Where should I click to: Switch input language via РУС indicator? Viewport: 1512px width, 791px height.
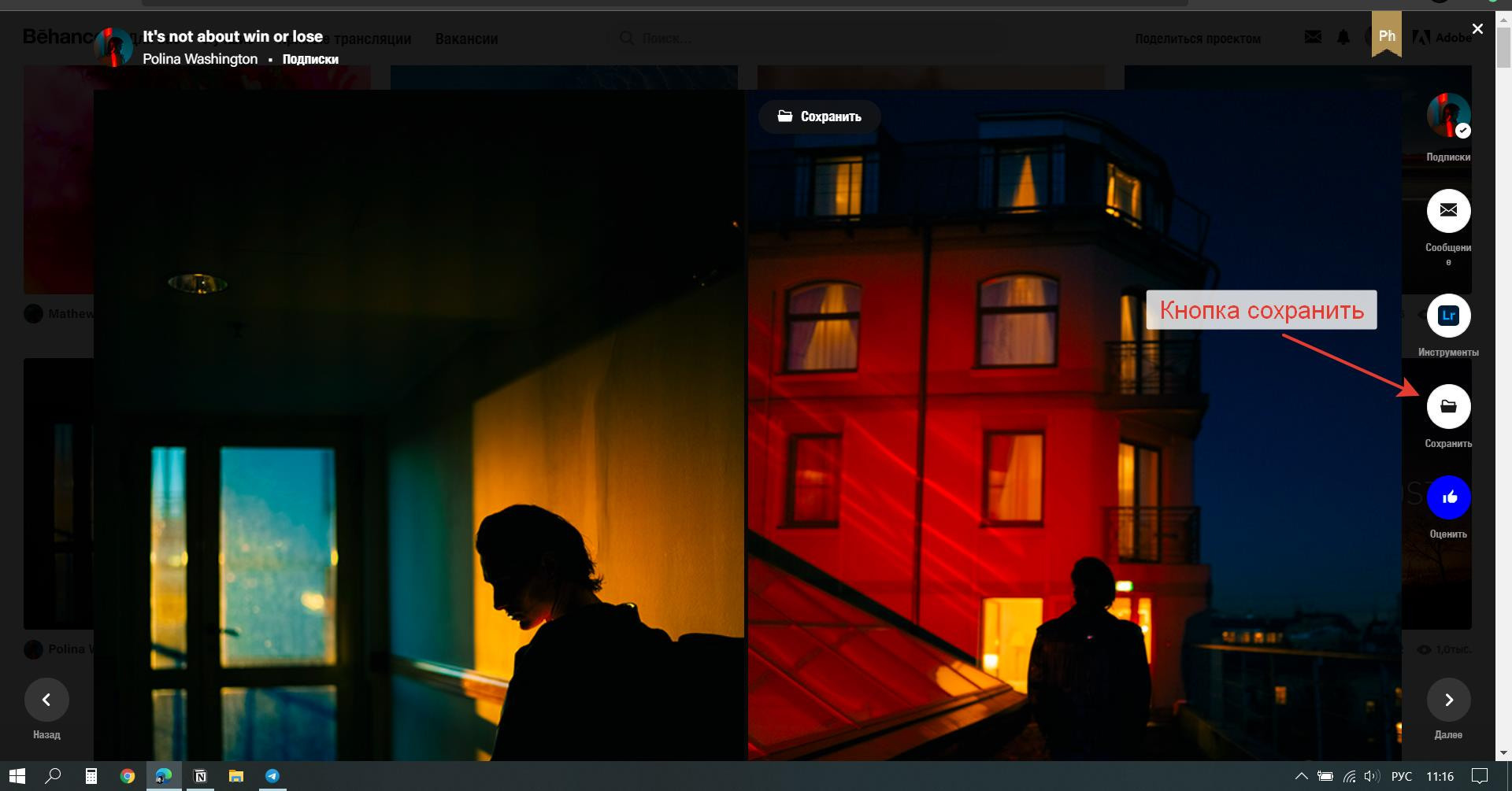tap(1401, 776)
